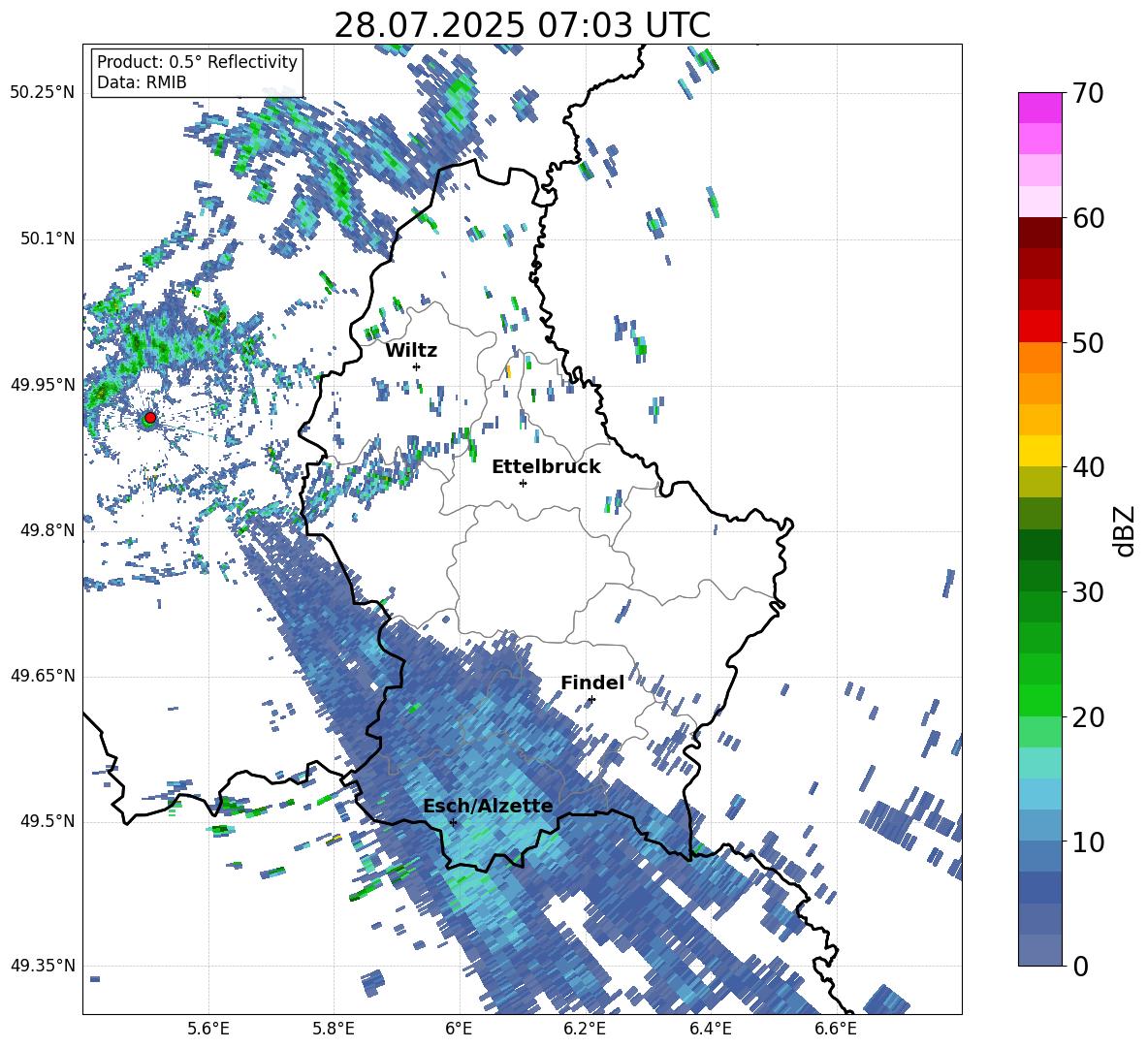This screenshot has width=1148, height=1048.
Task: Click the 50 colorbar tick label
Action: click(1088, 343)
